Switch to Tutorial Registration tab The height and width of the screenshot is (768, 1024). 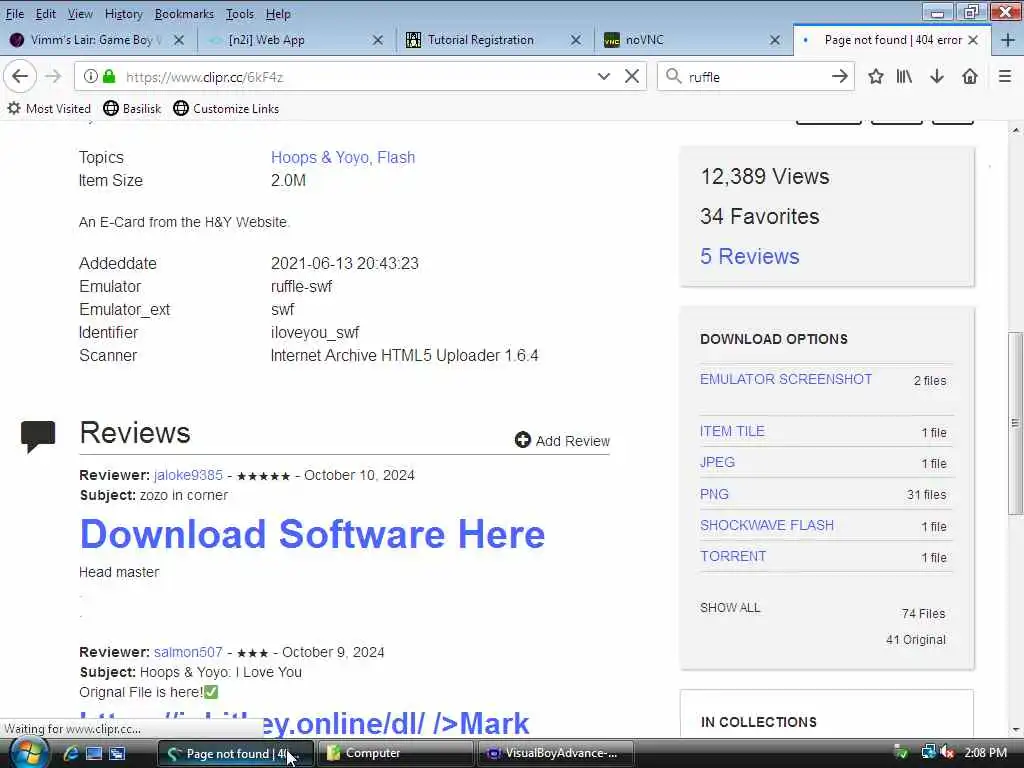(480, 40)
